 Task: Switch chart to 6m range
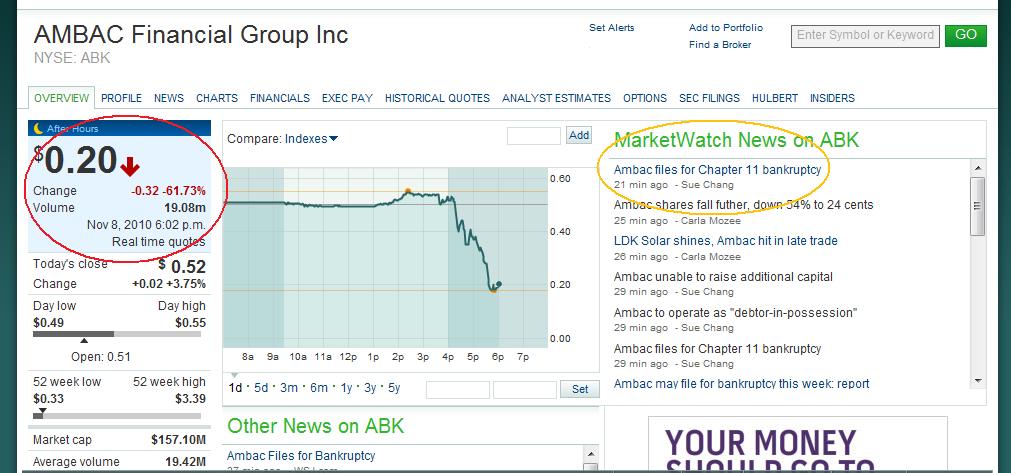319,388
